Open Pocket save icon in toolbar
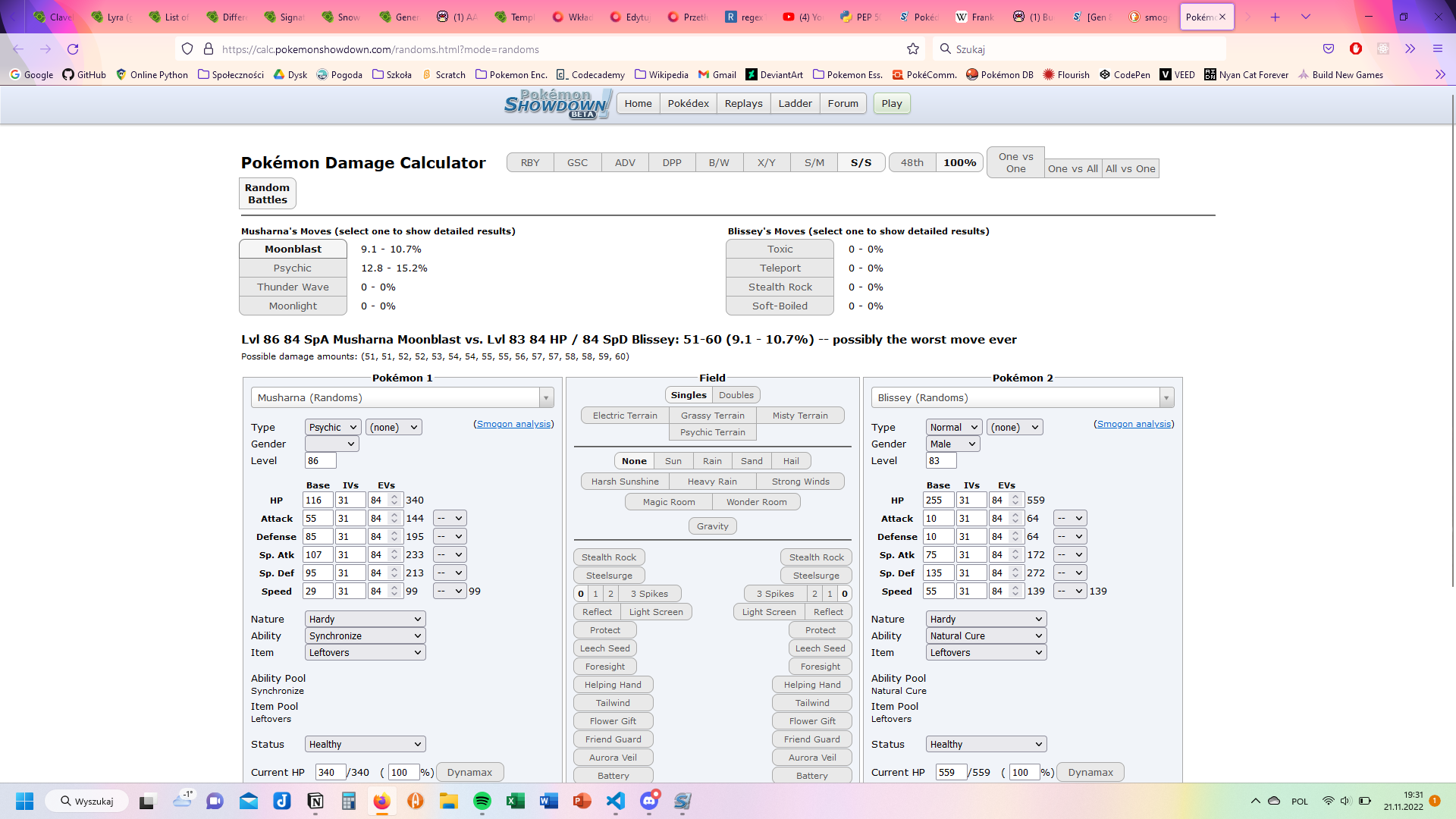 tap(1329, 49)
